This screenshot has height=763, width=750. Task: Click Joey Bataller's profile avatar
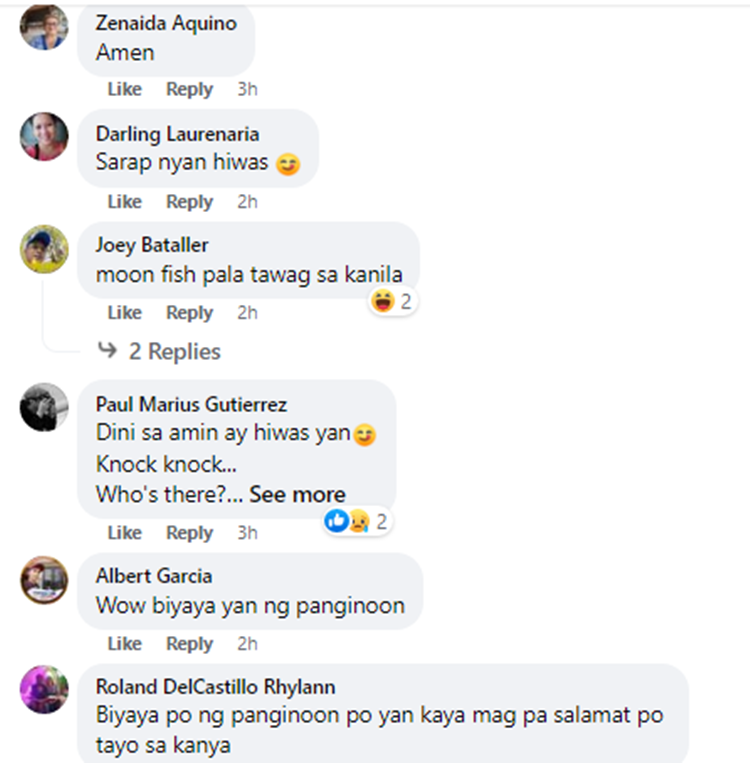click(x=44, y=249)
